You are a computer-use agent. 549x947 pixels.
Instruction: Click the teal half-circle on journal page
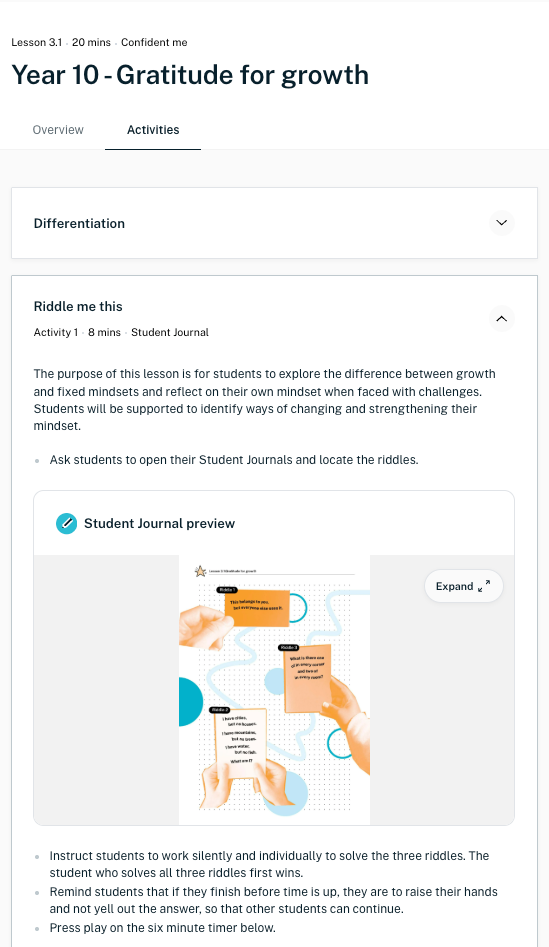tap(191, 702)
